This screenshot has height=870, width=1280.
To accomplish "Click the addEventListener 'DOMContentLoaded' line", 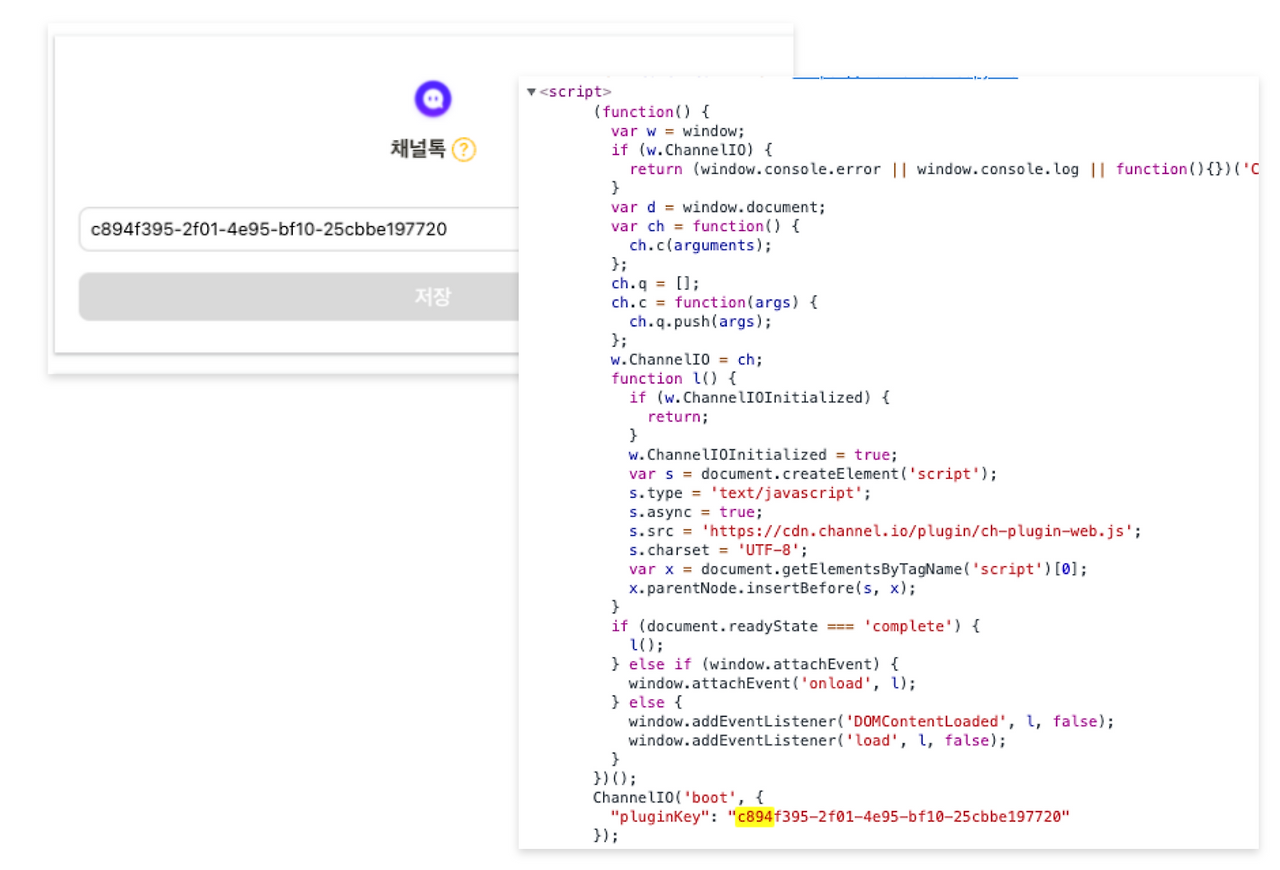I will point(871,721).
